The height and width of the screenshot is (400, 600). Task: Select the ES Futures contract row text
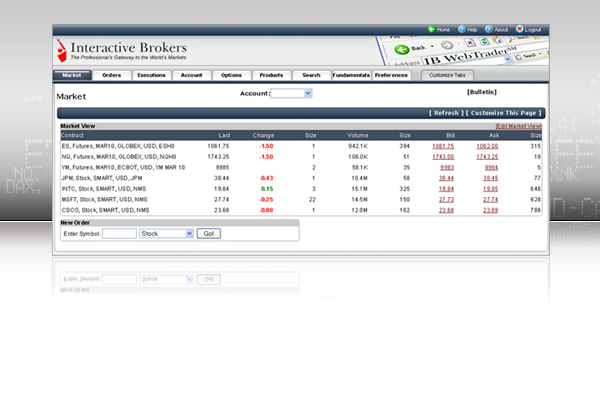point(118,146)
